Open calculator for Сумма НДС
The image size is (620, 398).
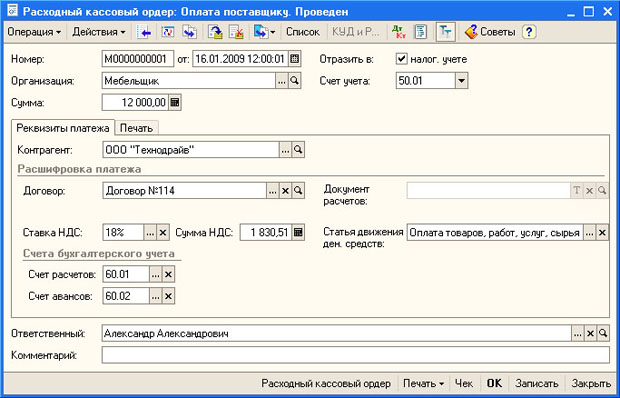[298, 232]
